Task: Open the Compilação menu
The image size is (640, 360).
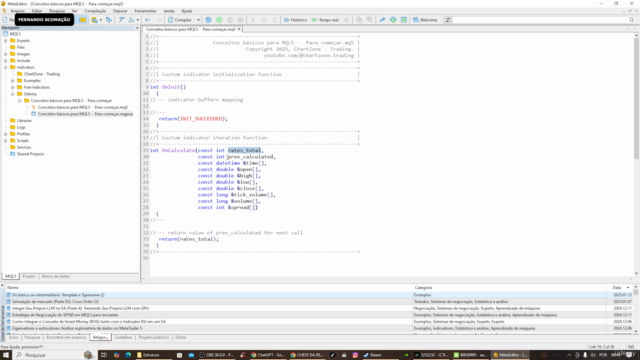Action: click(95, 11)
